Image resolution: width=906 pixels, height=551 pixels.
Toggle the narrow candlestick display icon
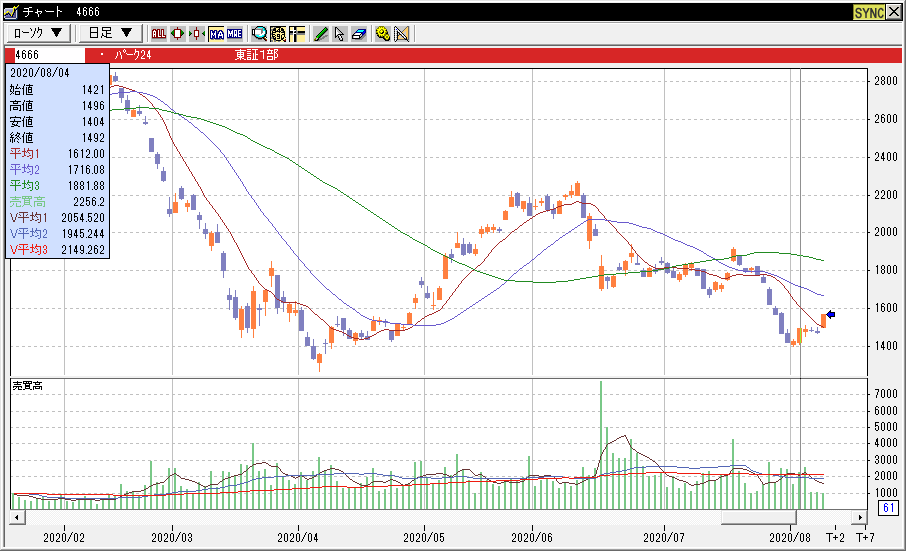pos(195,33)
